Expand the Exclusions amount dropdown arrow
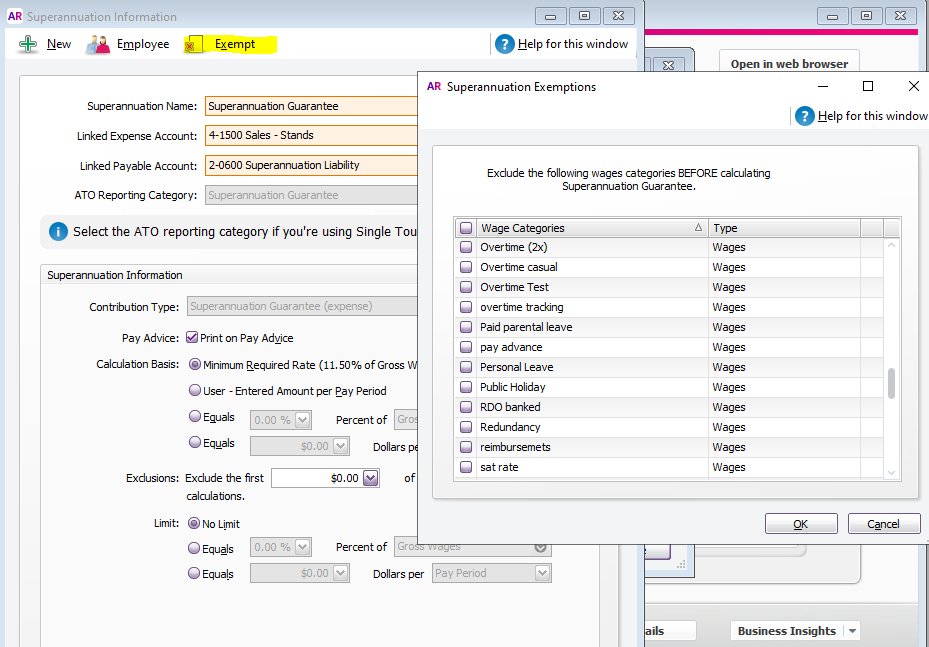The height and width of the screenshot is (647, 929). point(370,478)
